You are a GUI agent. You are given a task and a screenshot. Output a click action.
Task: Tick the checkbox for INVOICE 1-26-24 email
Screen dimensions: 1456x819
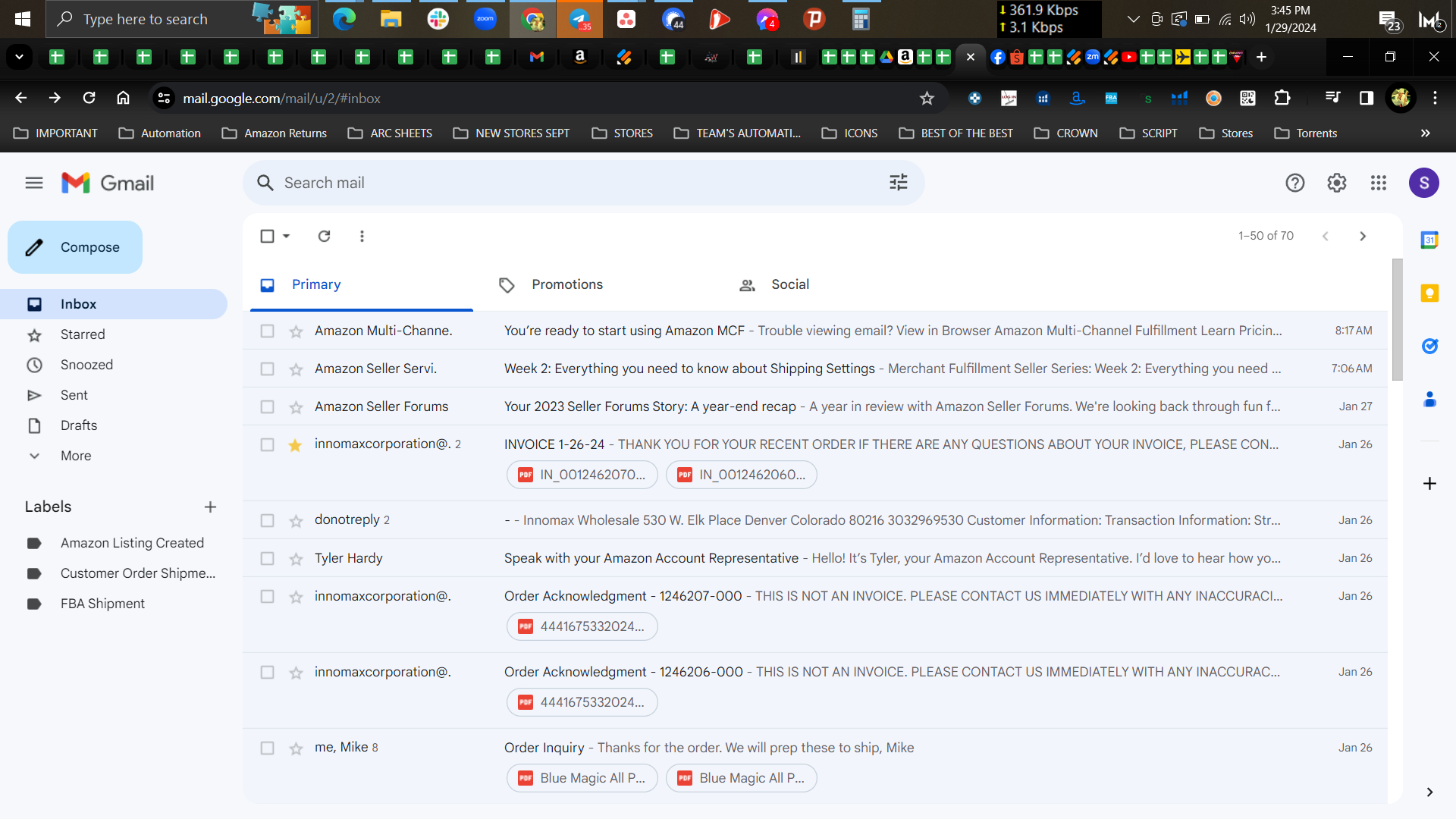(267, 444)
